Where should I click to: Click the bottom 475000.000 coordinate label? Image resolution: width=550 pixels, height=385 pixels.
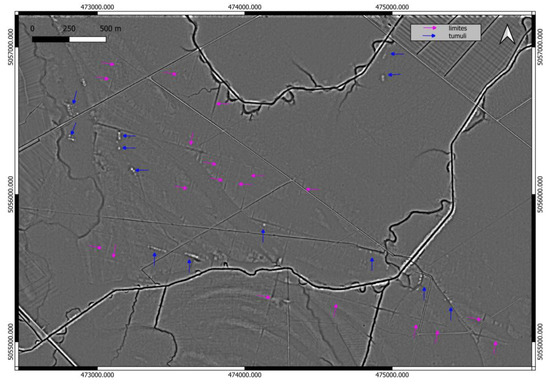tap(392, 375)
